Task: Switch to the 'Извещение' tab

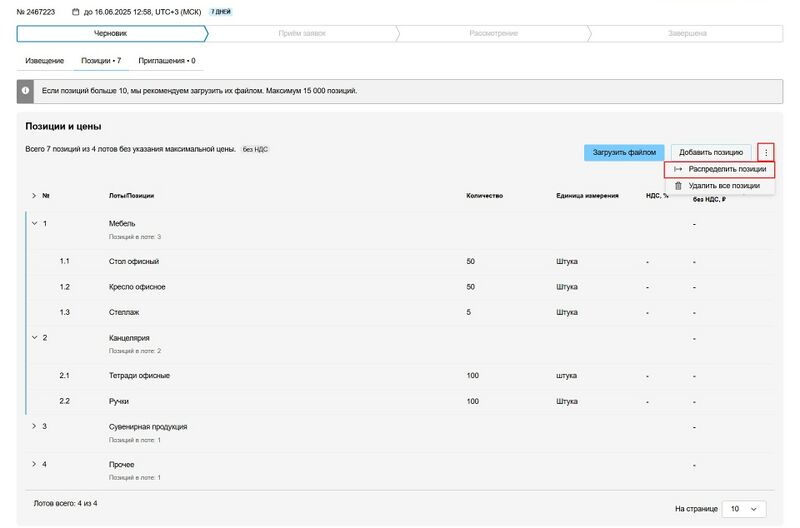Action: coord(45,61)
